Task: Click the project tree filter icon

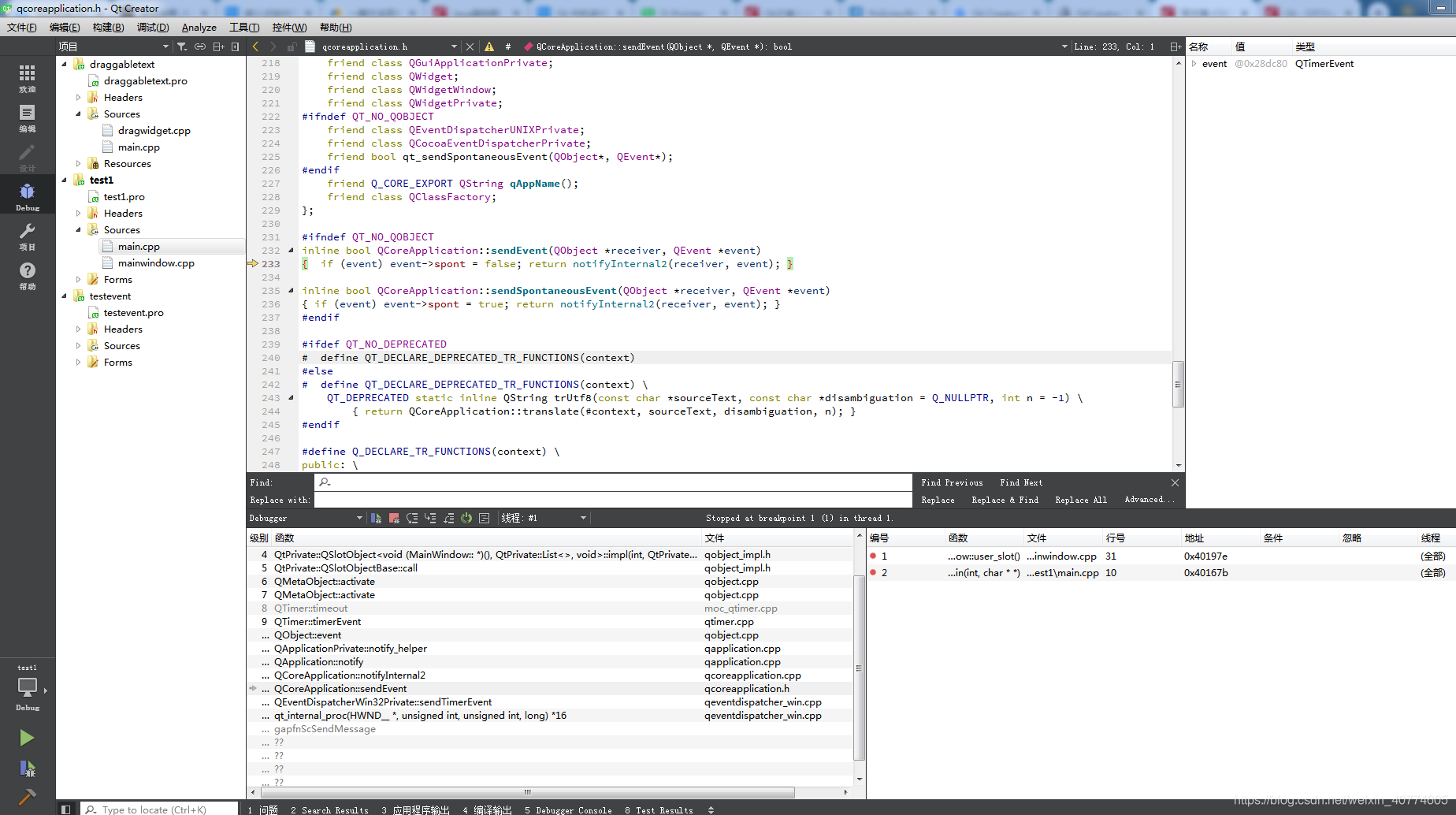Action: 182,47
